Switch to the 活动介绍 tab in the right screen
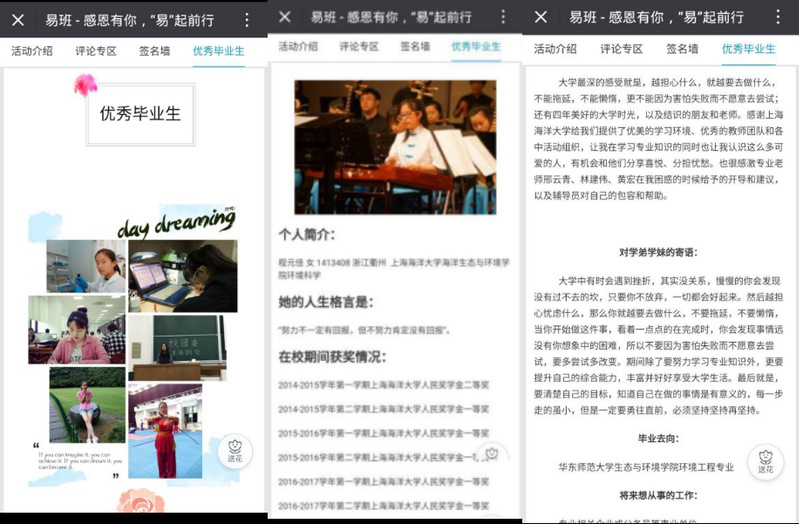The width and height of the screenshot is (799, 524). click(x=555, y=48)
